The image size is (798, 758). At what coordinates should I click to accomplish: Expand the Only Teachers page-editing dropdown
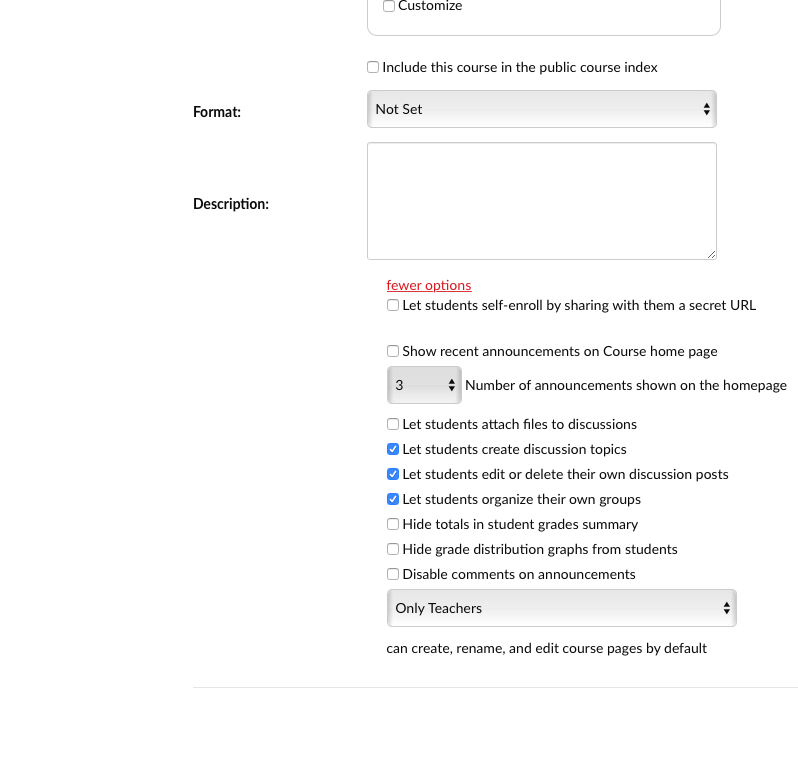coord(561,608)
